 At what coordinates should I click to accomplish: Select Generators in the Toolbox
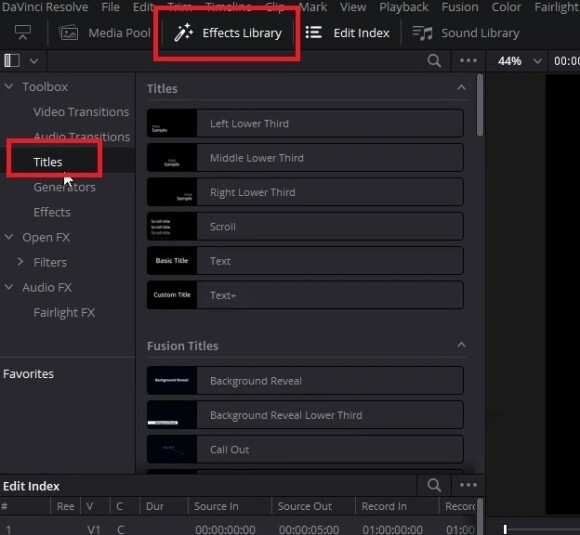(x=64, y=187)
